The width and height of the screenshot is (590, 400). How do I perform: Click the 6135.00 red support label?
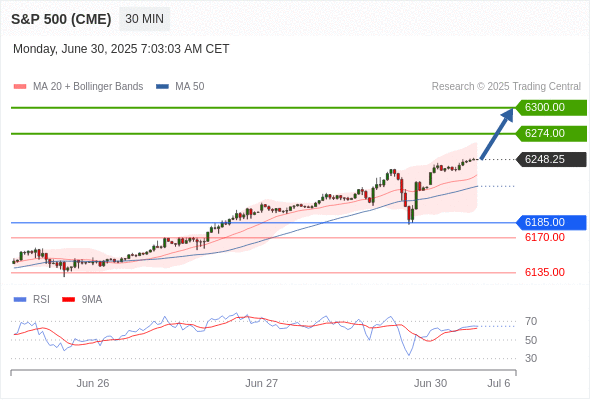[544, 272]
